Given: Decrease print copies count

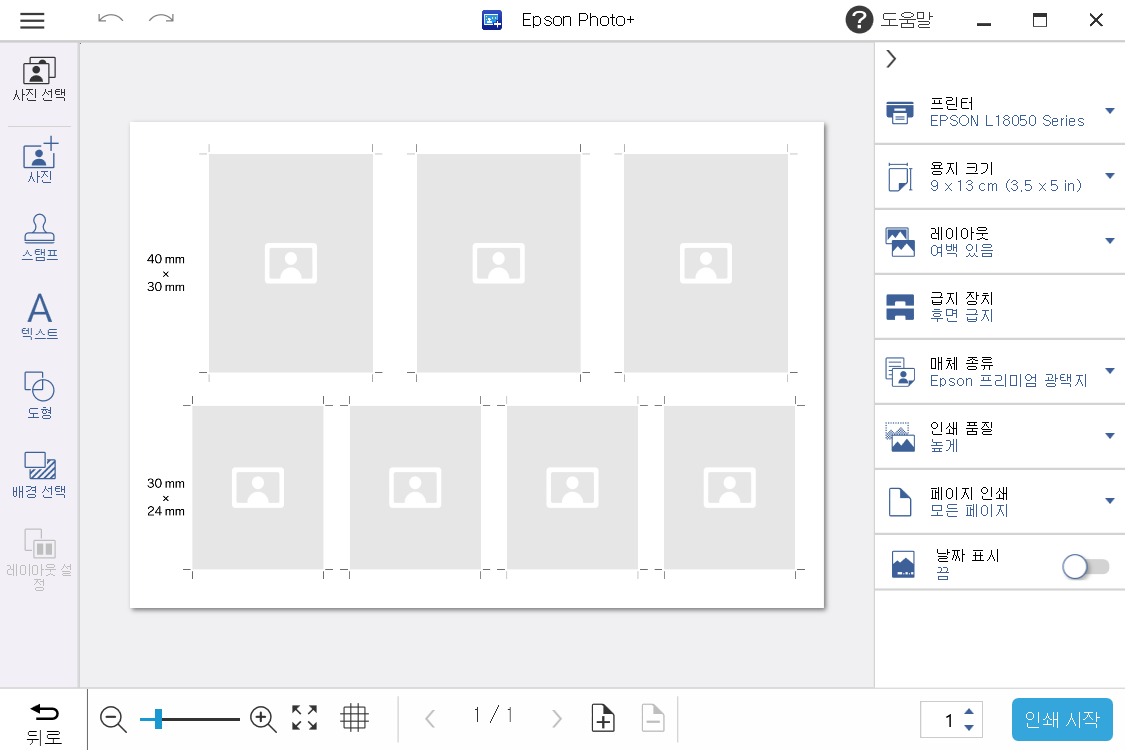Looking at the screenshot, I should click(x=969, y=728).
